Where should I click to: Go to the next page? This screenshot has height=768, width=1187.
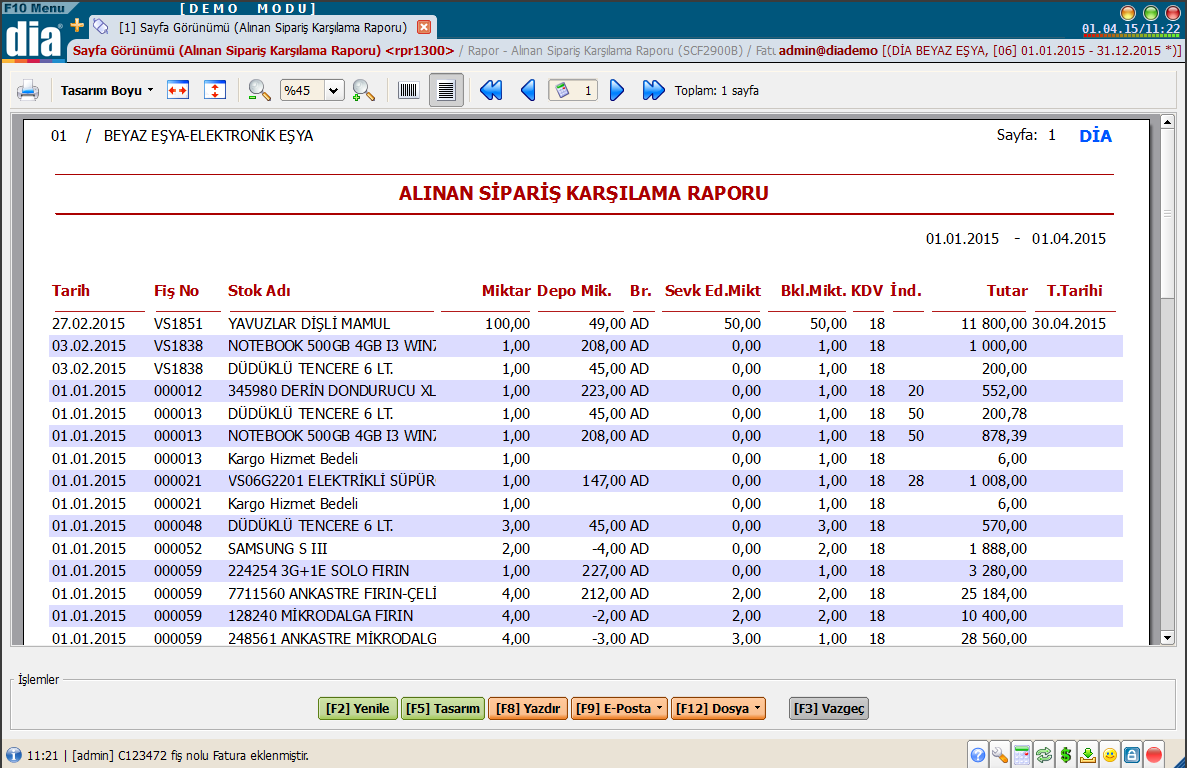point(617,91)
